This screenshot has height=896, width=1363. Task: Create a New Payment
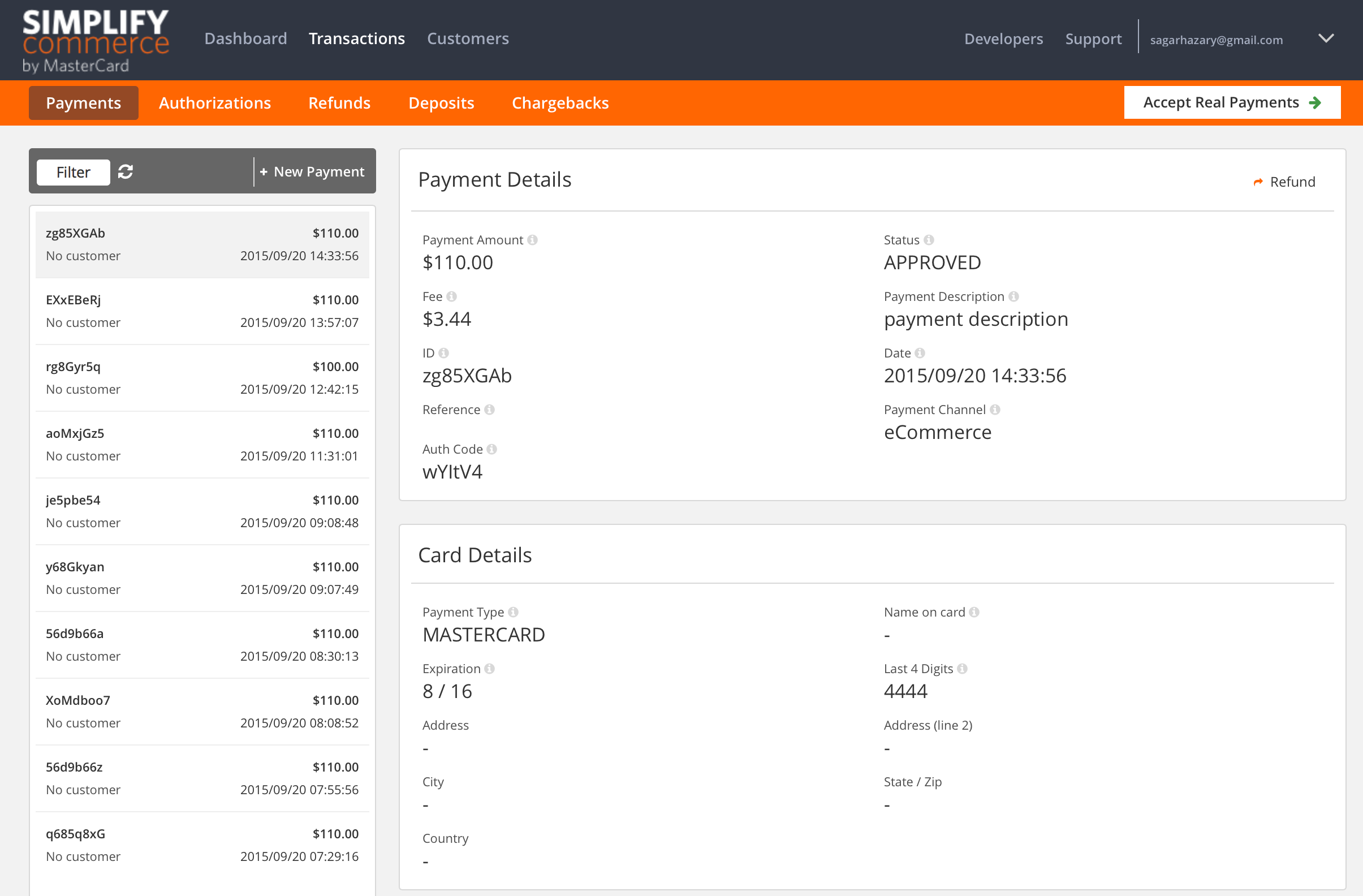point(313,172)
